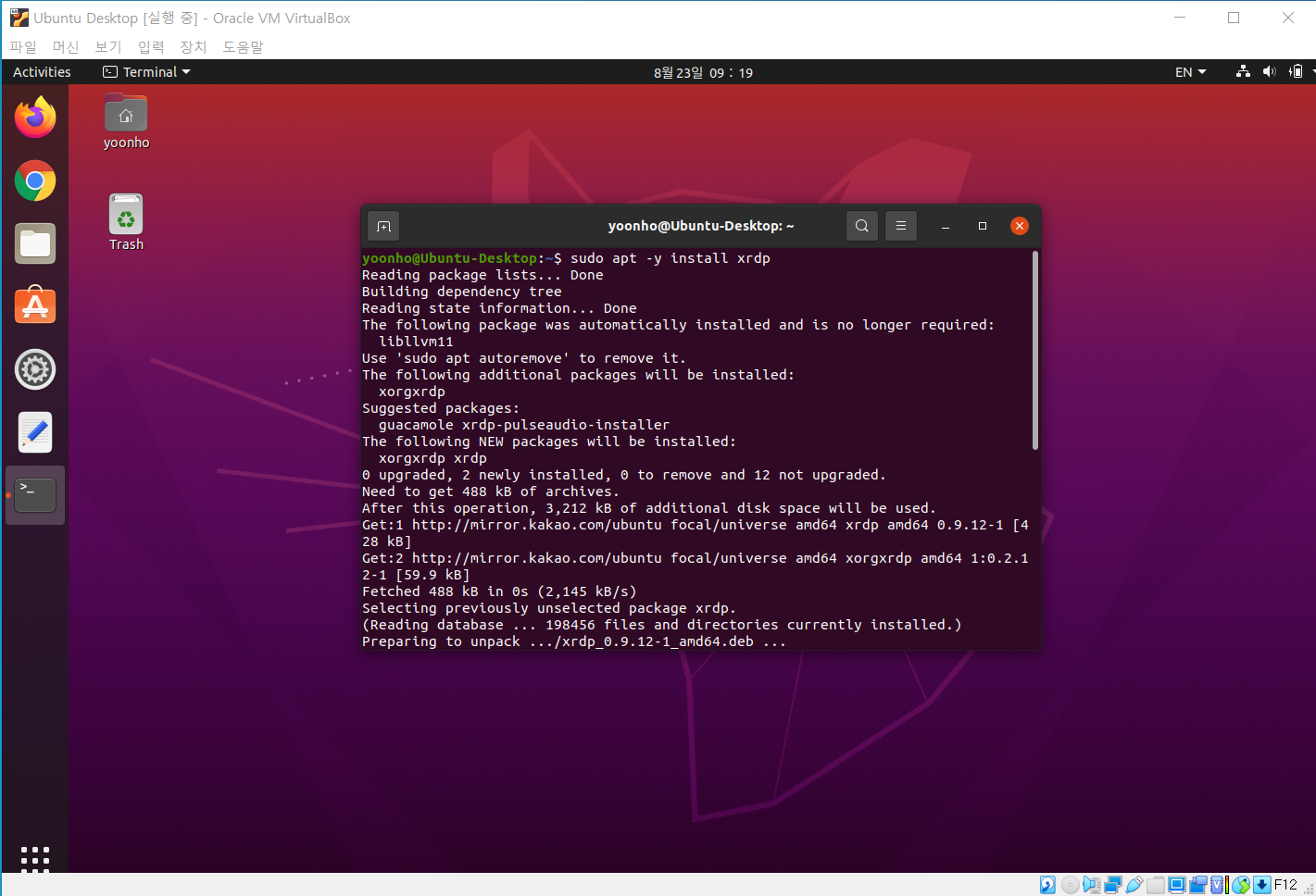Click the Activities button
This screenshot has height=896, width=1316.
coord(42,72)
